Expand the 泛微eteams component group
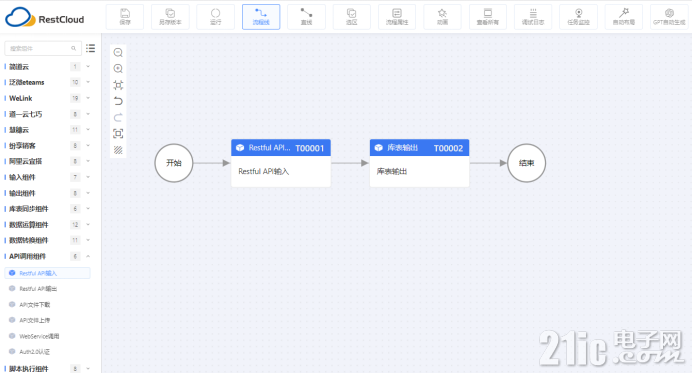The image size is (693, 373). 88,82
